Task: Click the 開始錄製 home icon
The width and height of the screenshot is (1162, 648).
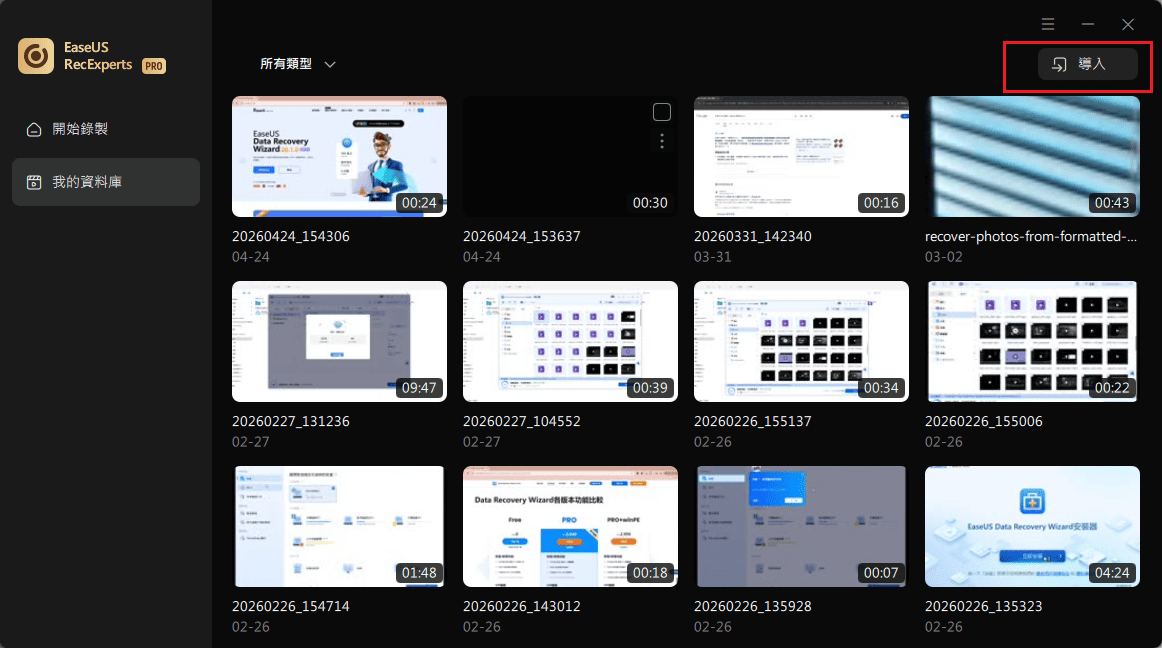Action: tap(34, 130)
